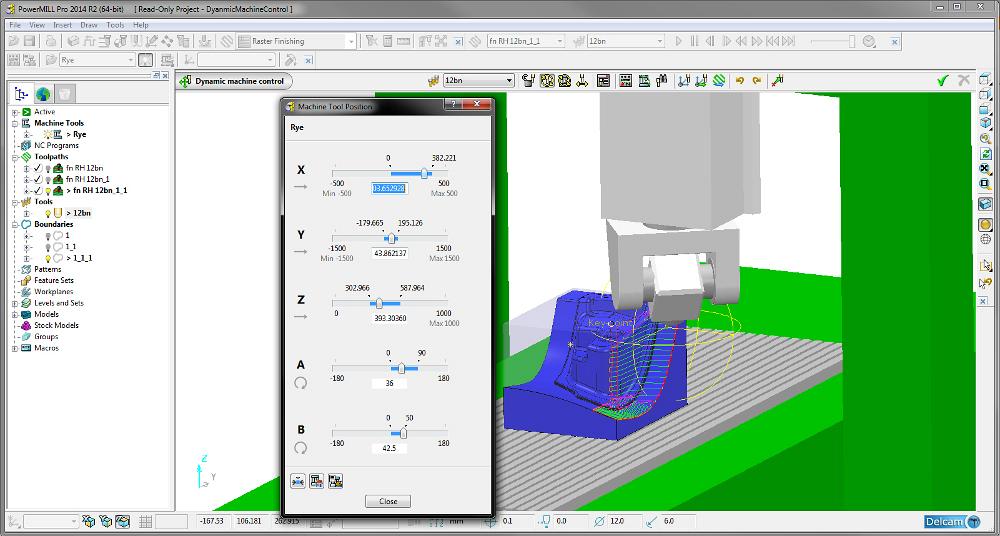Click the save project disk icon
Viewport: 1000px width, 536px height.
(x=29, y=41)
